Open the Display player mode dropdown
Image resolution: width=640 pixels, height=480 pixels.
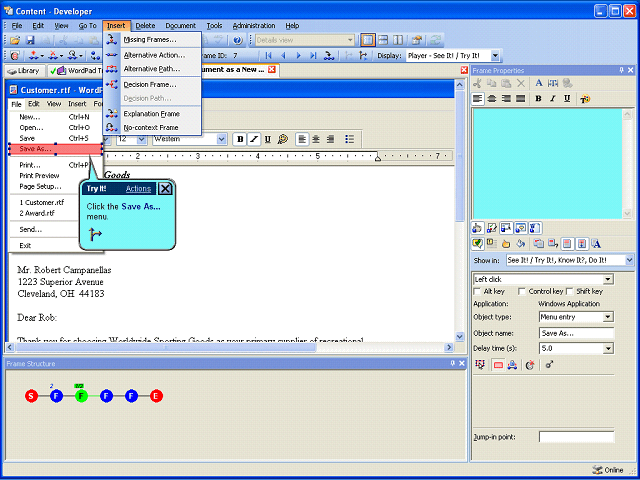coord(495,56)
